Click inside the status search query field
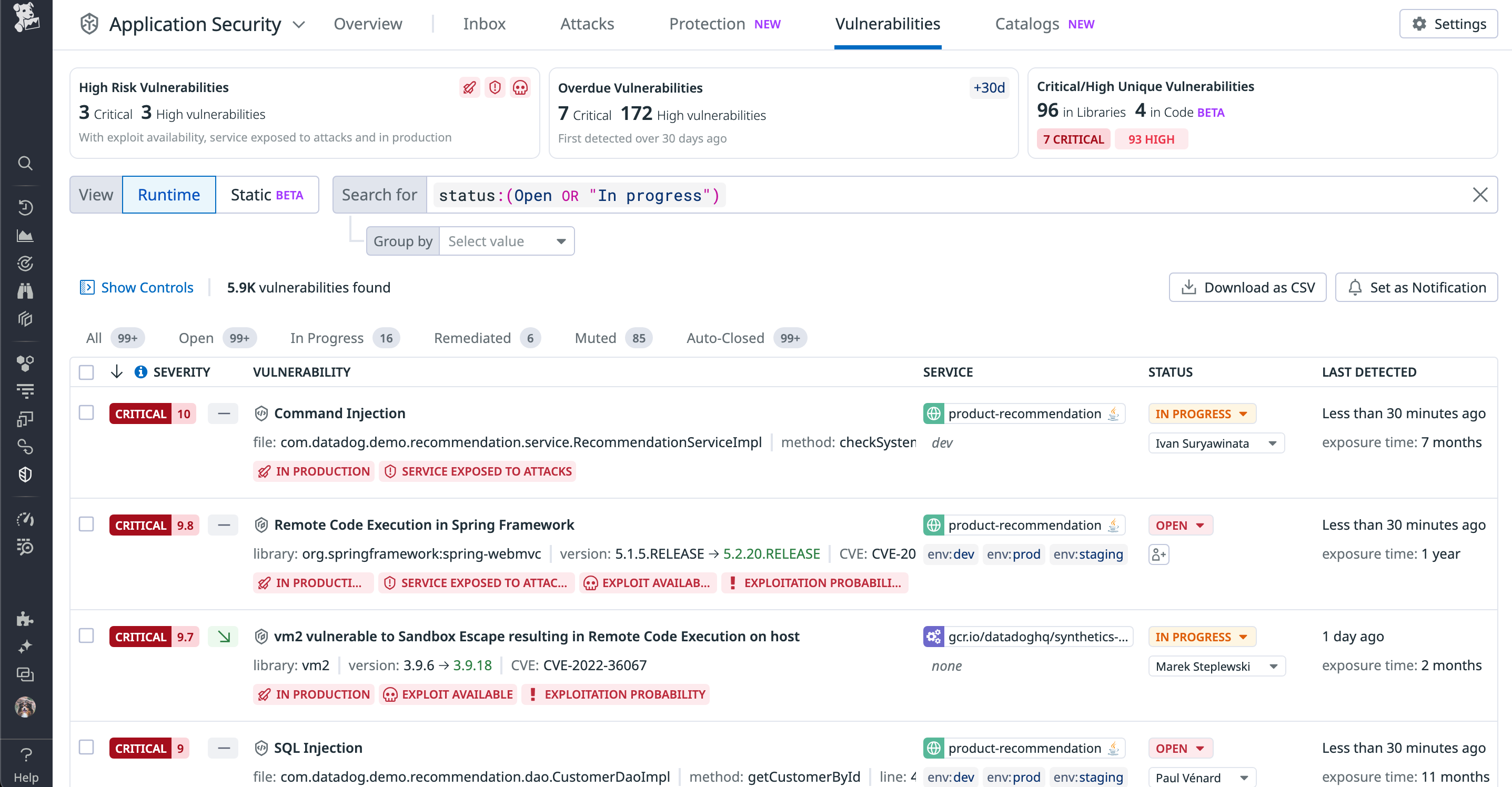This screenshot has height=787, width=1512. pyautogui.click(x=578, y=195)
